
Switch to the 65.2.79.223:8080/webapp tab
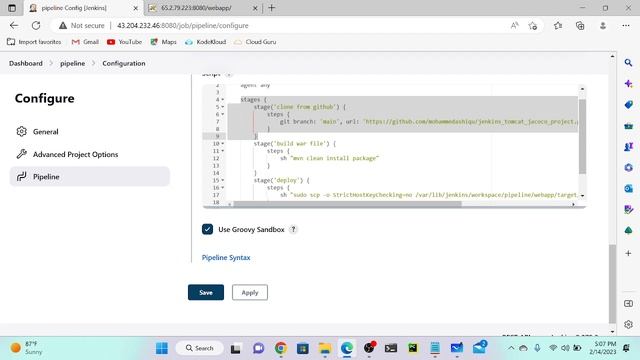point(204,8)
